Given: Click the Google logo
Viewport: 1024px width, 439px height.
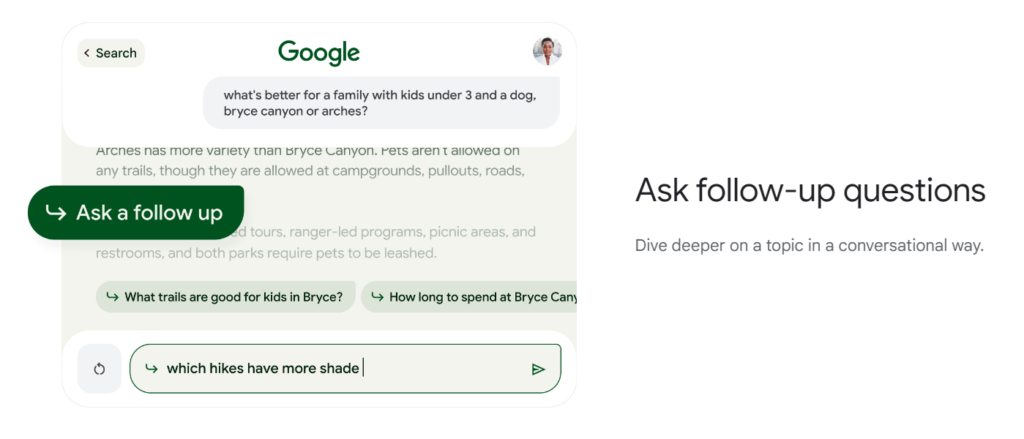Looking at the screenshot, I should (x=319, y=53).
